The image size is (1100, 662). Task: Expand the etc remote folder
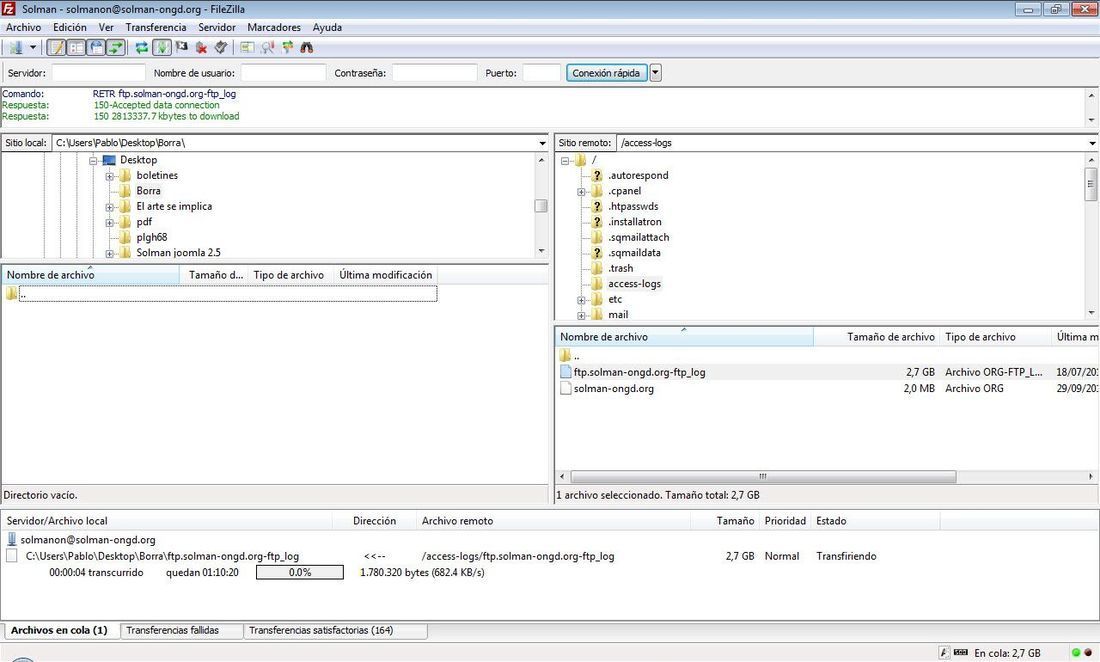[581, 299]
